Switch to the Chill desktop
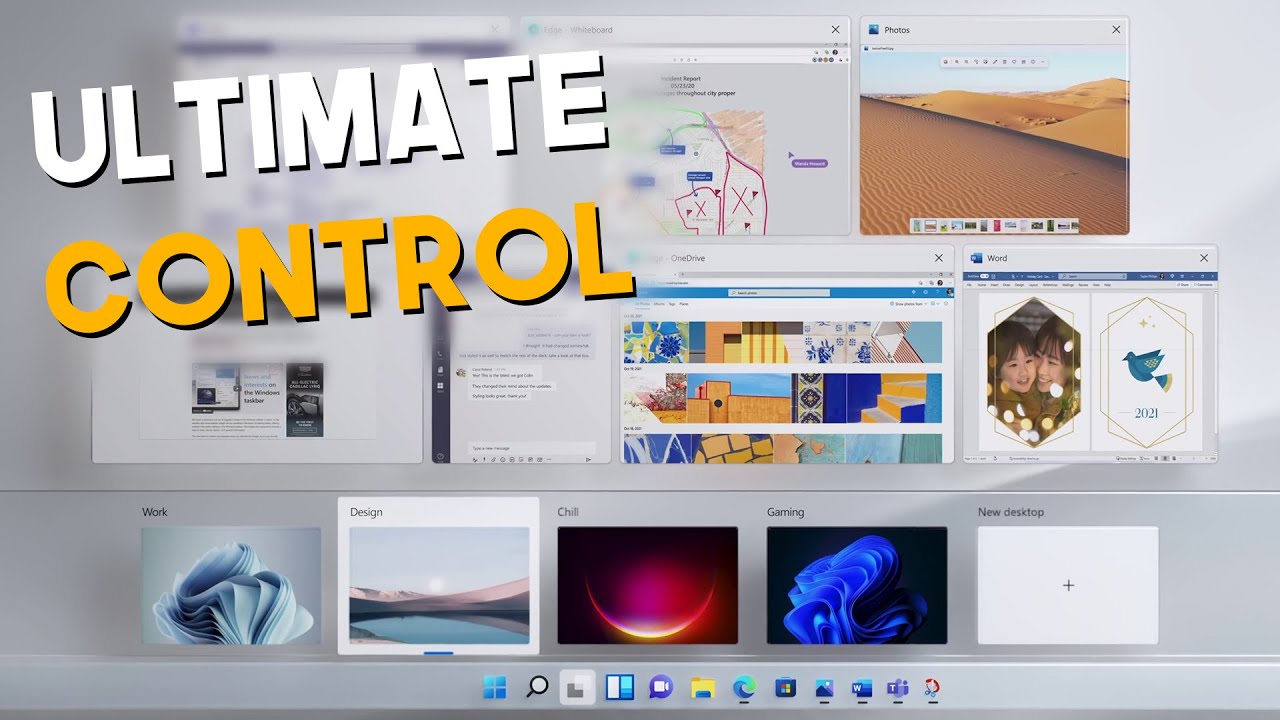Viewport: 1280px width, 720px height. pyautogui.click(x=647, y=585)
